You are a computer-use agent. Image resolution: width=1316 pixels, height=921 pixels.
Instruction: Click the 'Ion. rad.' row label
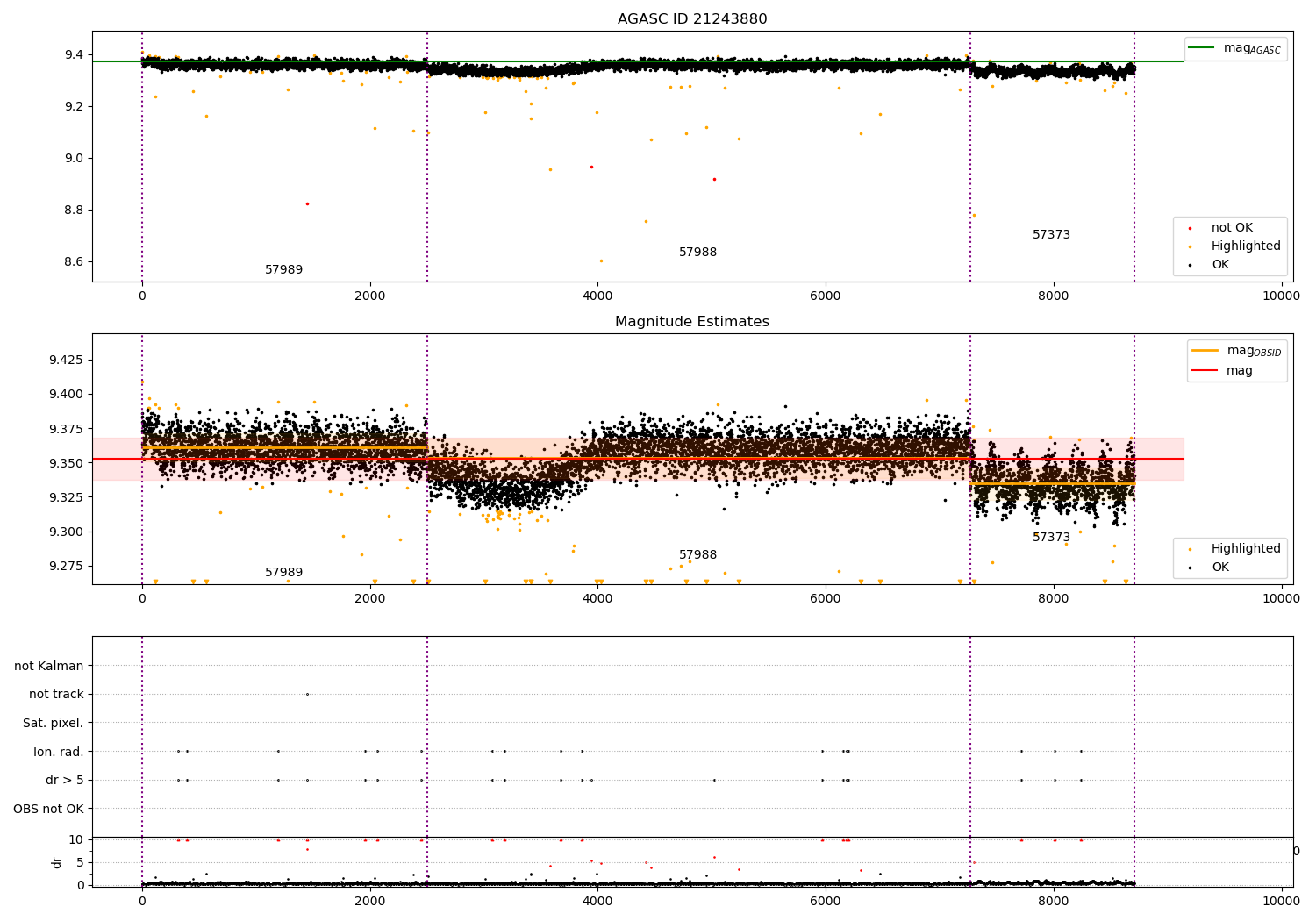click(x=59, y=752)
